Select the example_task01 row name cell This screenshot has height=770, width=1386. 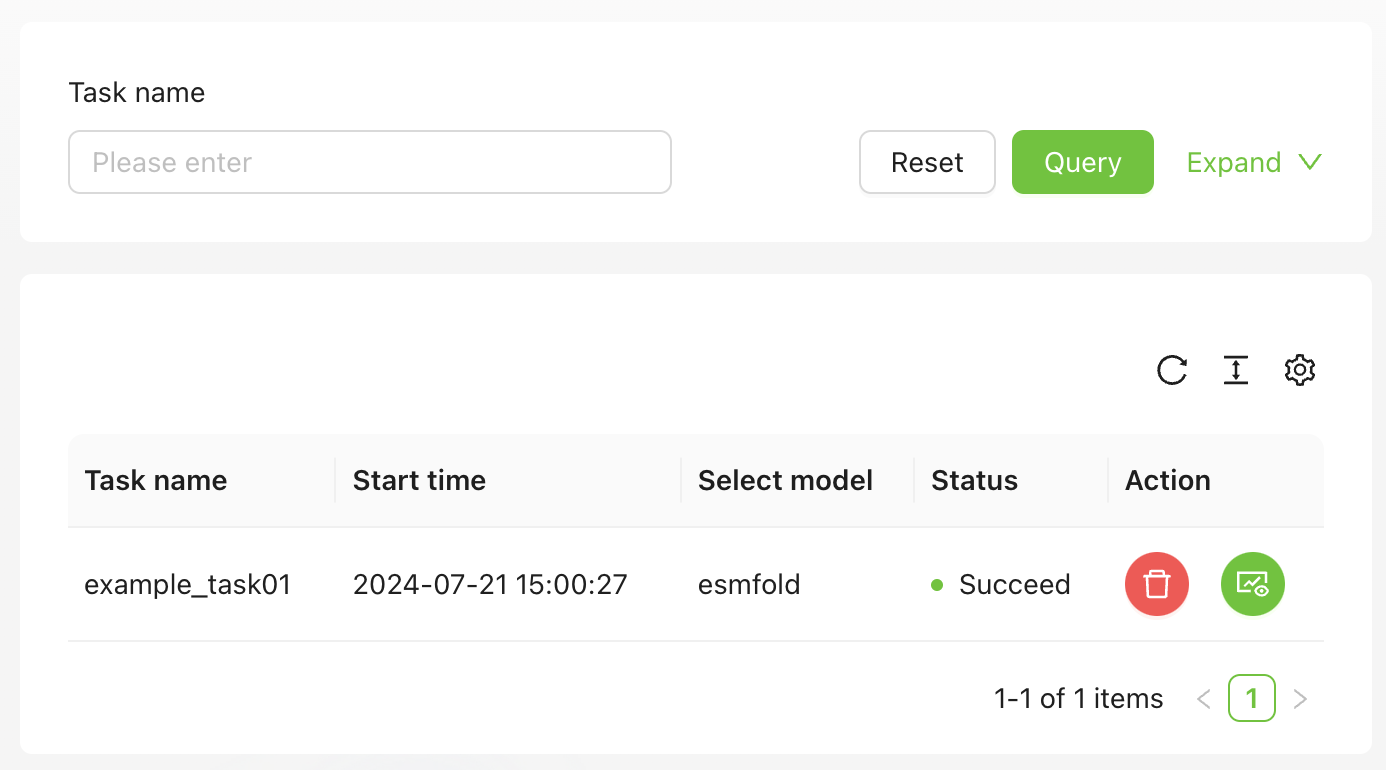(x=187, y=584)
